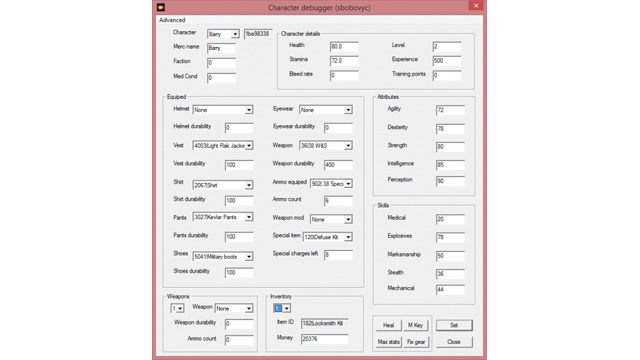Click the Close button
This screenshot has width=640, height=360.
click(x=454, y=342)
